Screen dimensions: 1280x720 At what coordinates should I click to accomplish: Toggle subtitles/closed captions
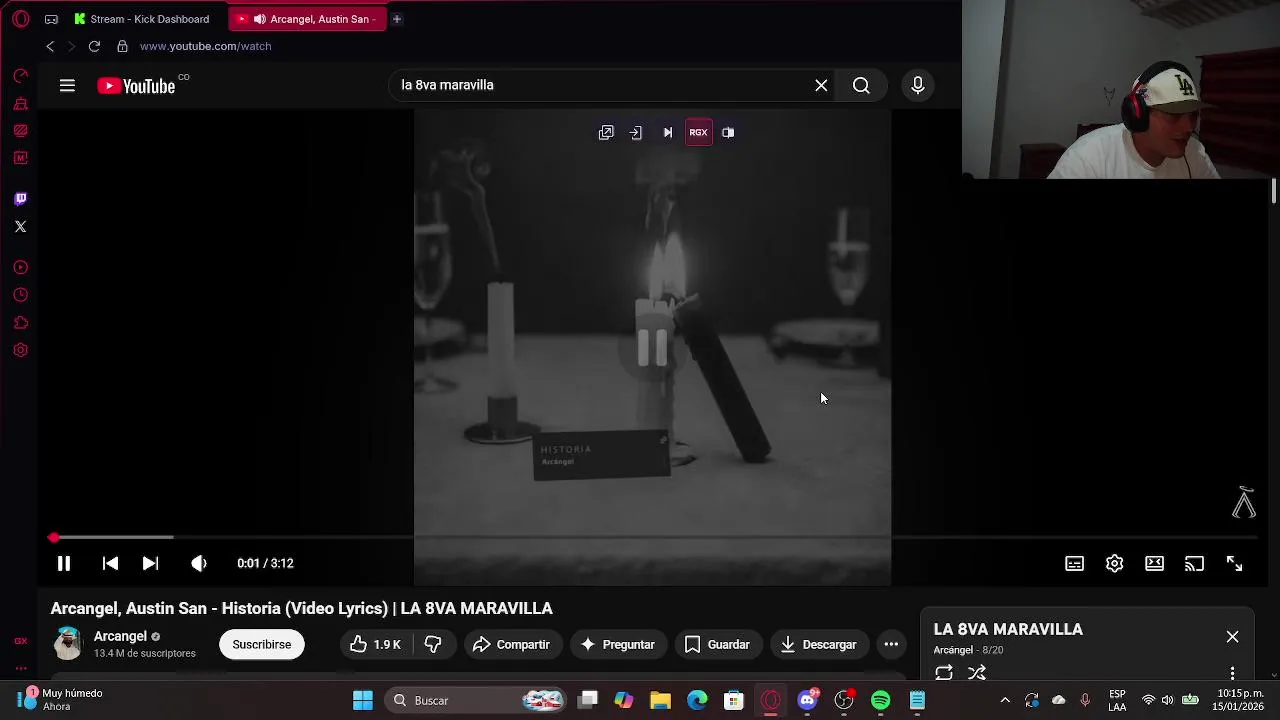click(1074, 564)
